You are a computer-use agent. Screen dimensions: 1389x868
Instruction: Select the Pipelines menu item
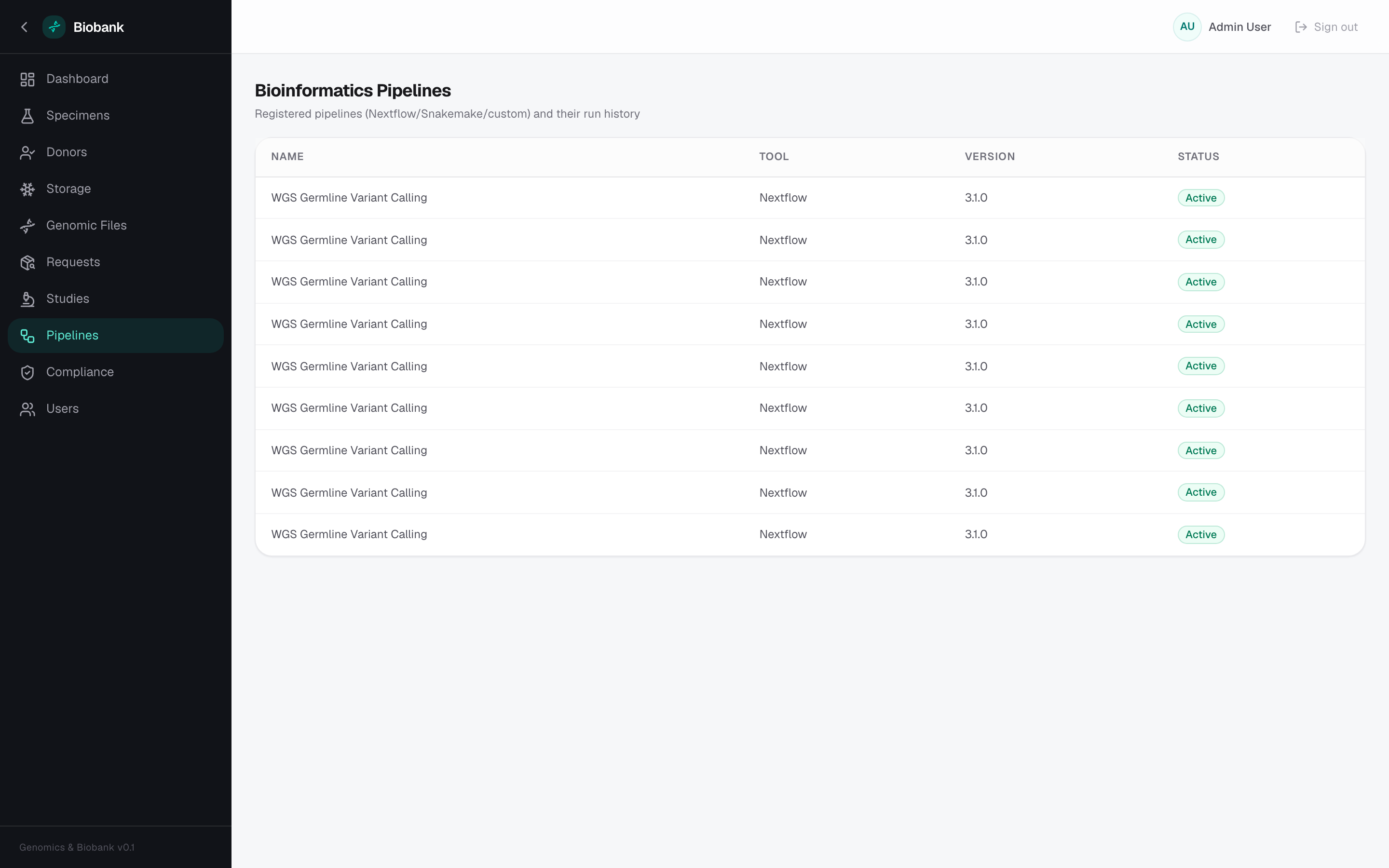point(115,335)
